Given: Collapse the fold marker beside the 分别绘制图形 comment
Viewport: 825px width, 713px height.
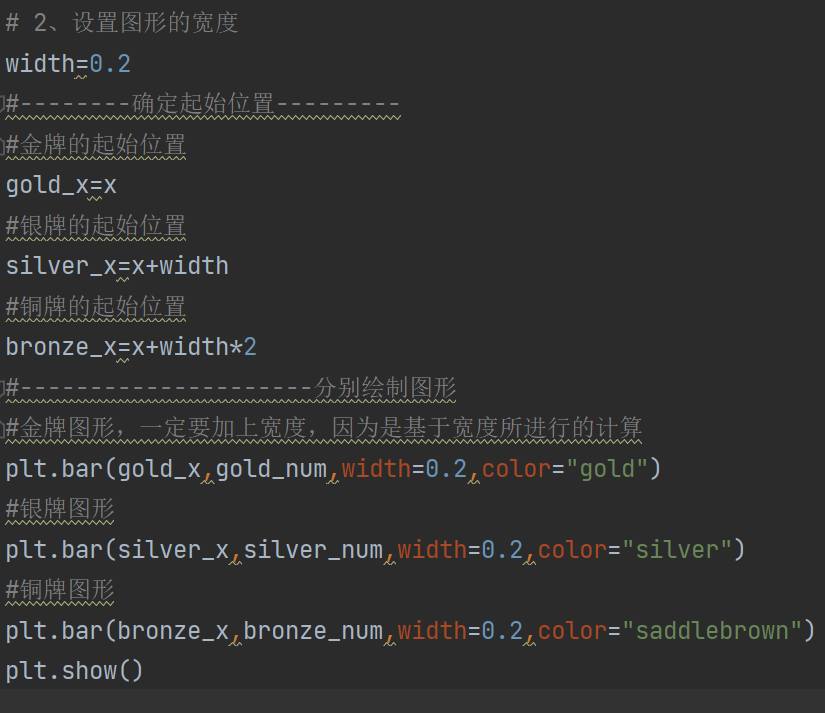Looking at the screenshot, I should pos(3,387).
